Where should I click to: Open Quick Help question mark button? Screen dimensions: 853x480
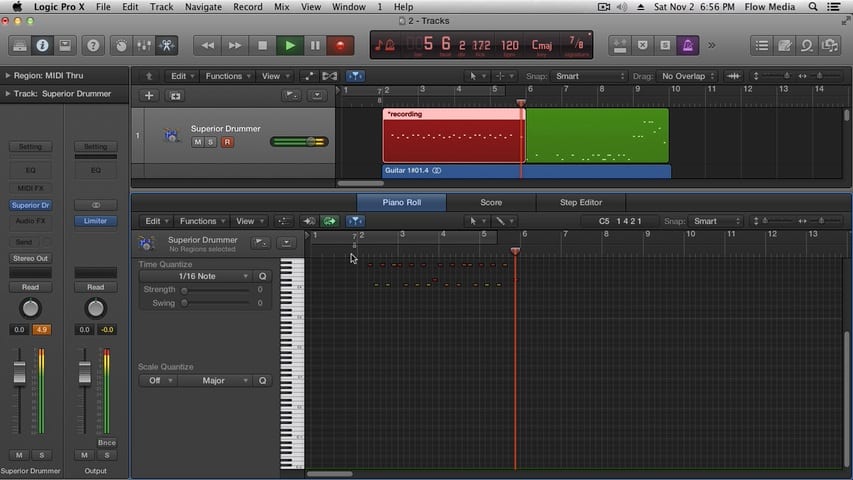[93, 45]
